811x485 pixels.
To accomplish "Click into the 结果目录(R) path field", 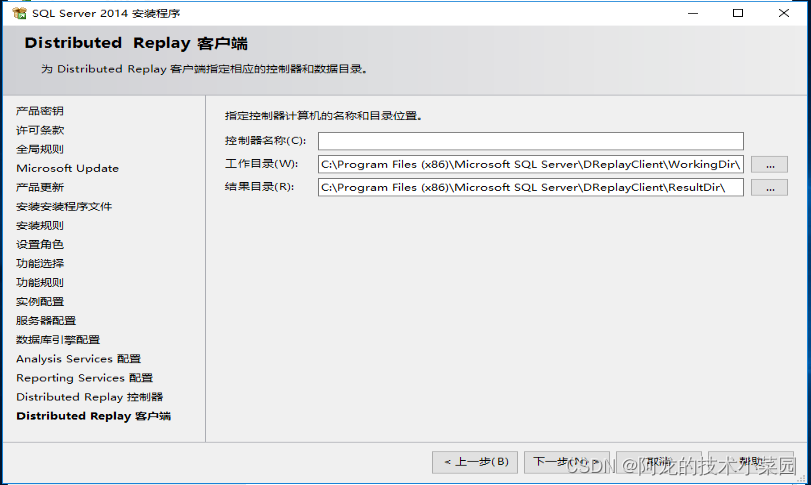I will tap(531, 187).
